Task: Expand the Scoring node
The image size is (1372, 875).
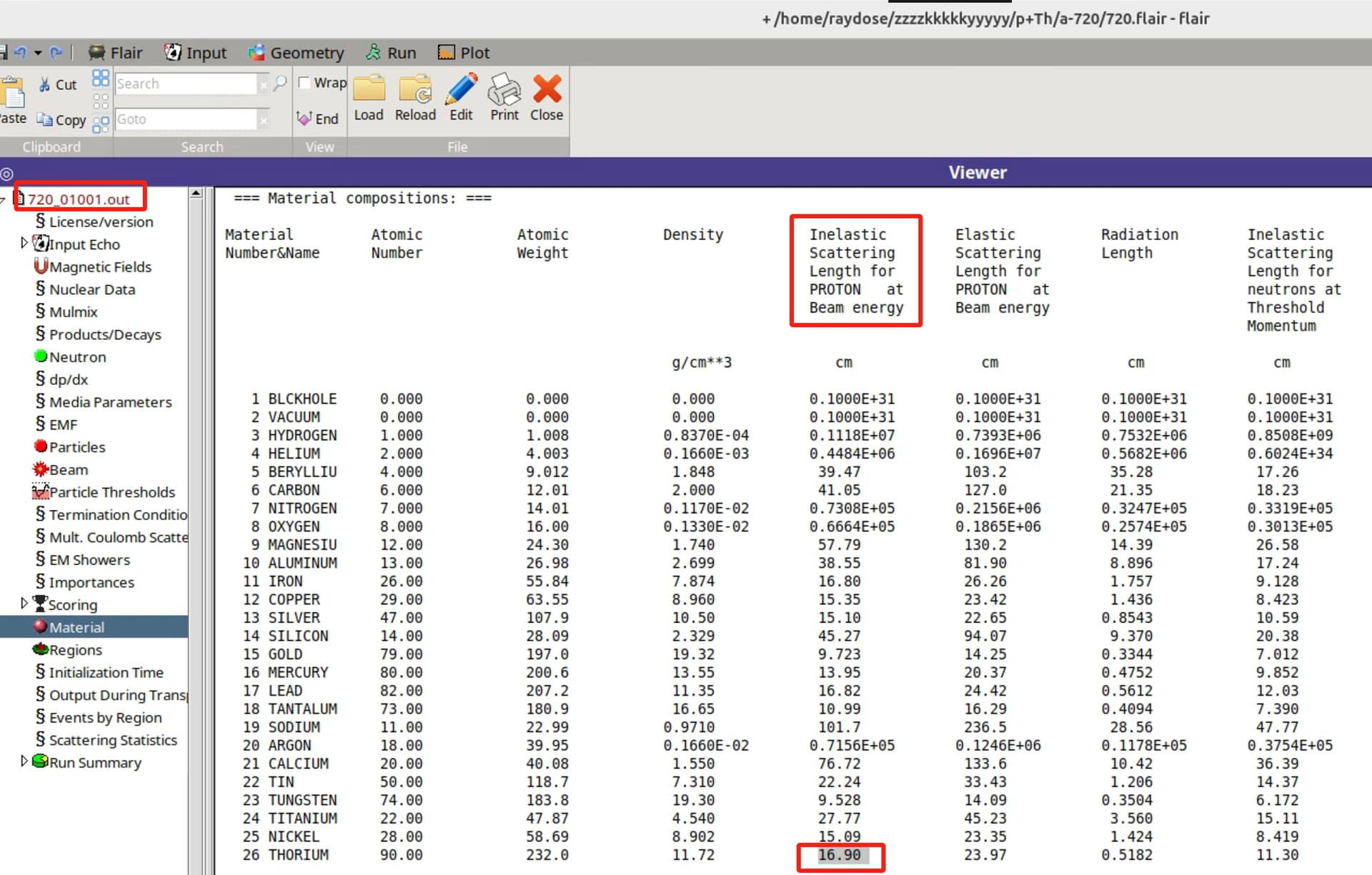Action: click(x=24, y=604)
